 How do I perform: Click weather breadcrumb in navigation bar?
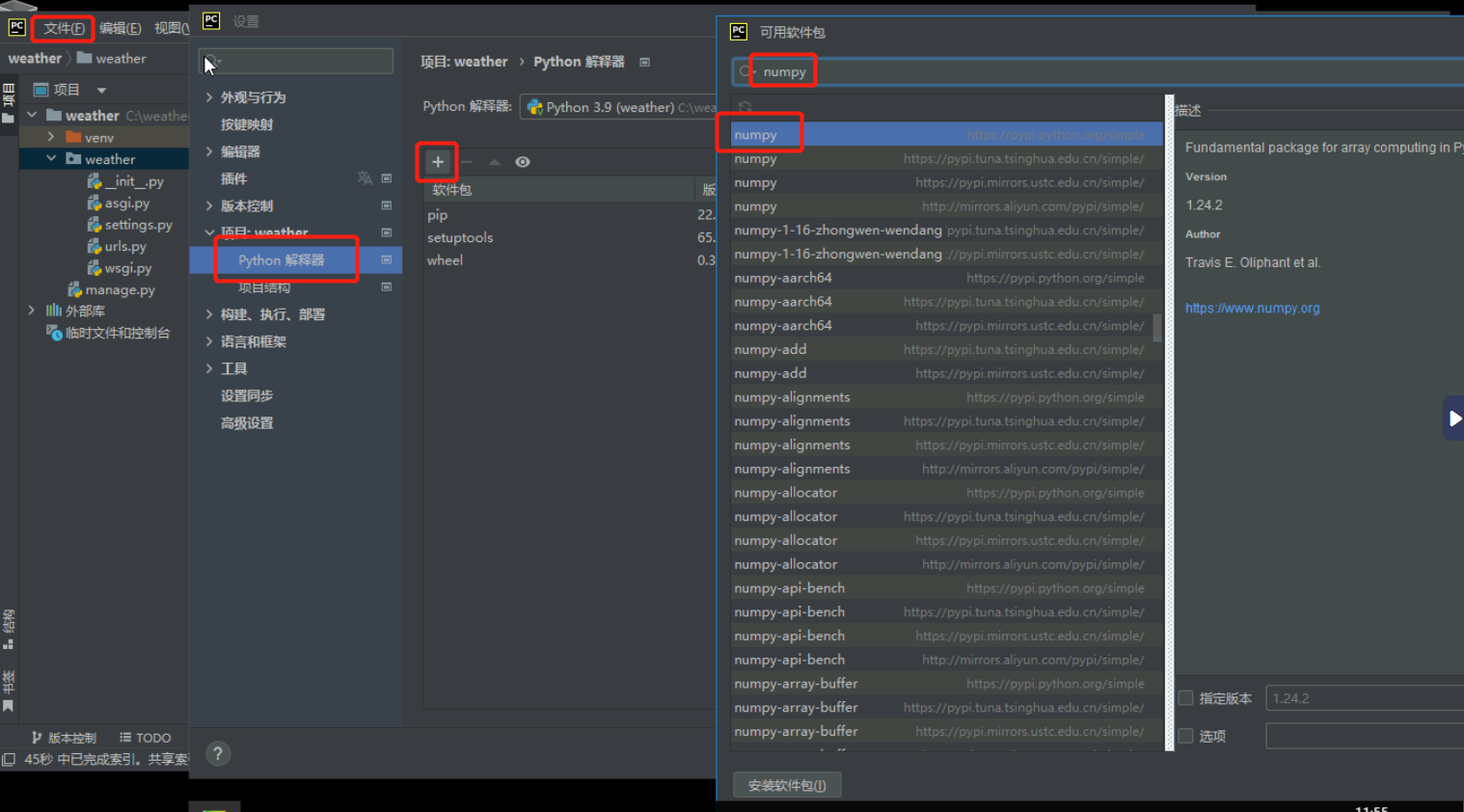coord(35,59)
